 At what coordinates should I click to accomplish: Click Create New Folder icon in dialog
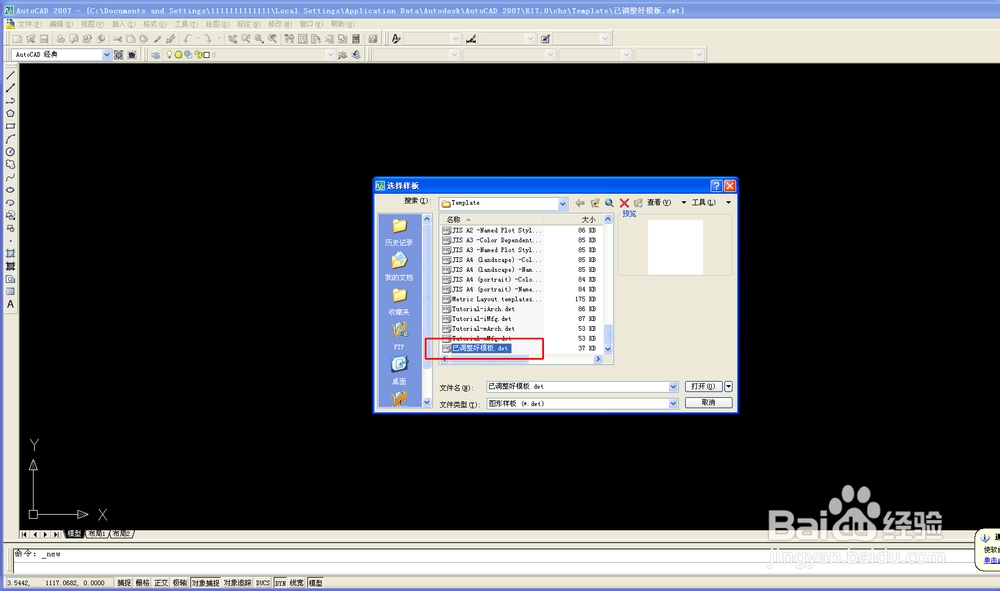pyautogui.click(x=638, y=203)
